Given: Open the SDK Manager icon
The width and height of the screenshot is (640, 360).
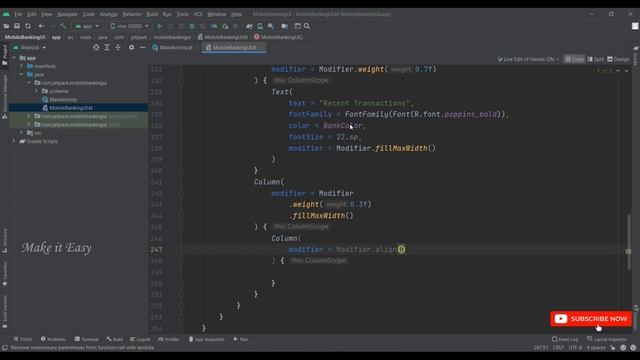Looking at the screenshot, I should 271,26.
